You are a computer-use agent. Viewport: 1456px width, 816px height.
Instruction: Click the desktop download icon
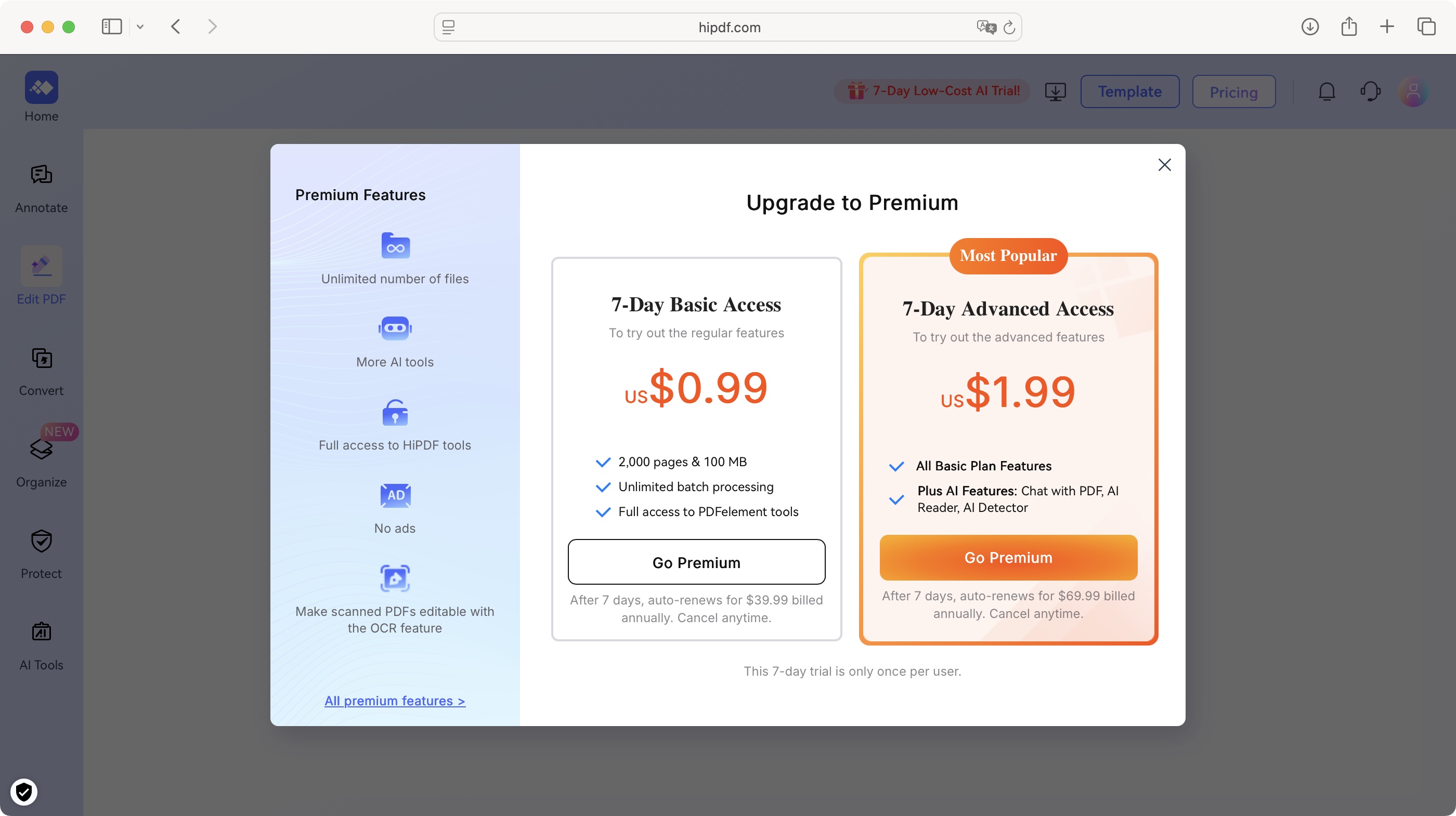tap(1055, 91)
